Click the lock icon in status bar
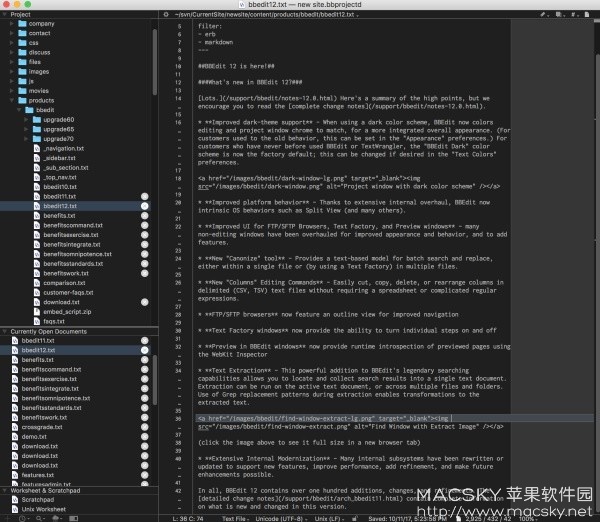 355,519
